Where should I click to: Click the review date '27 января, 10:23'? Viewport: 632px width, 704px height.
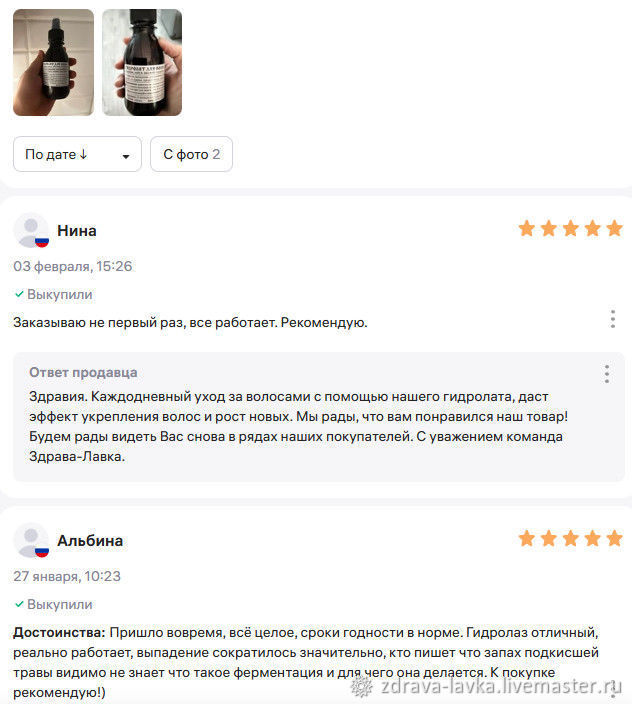tap(67, 576)
